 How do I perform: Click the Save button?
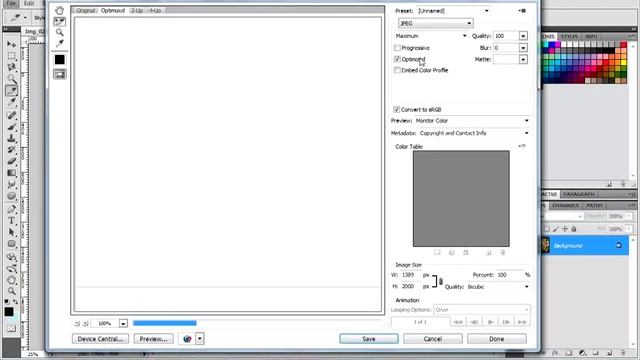pos(369,339)
